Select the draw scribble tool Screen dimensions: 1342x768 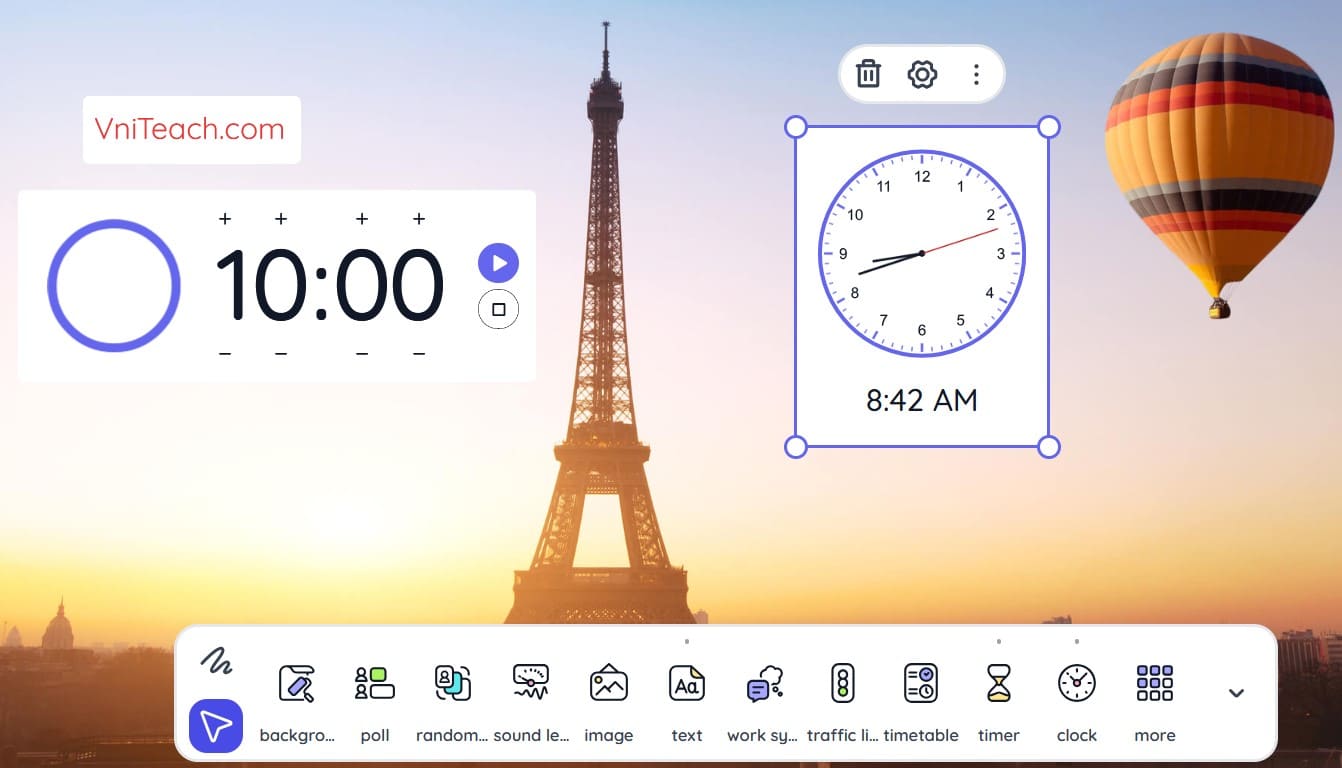pyautogui.click(x=216, y=660)
